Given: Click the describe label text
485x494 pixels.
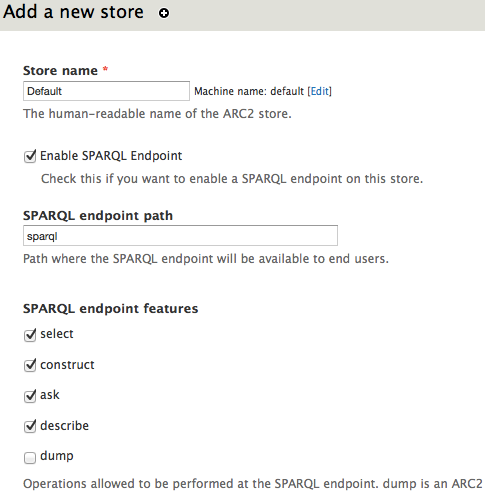Looking at the screenshot, I should [65, 426].
